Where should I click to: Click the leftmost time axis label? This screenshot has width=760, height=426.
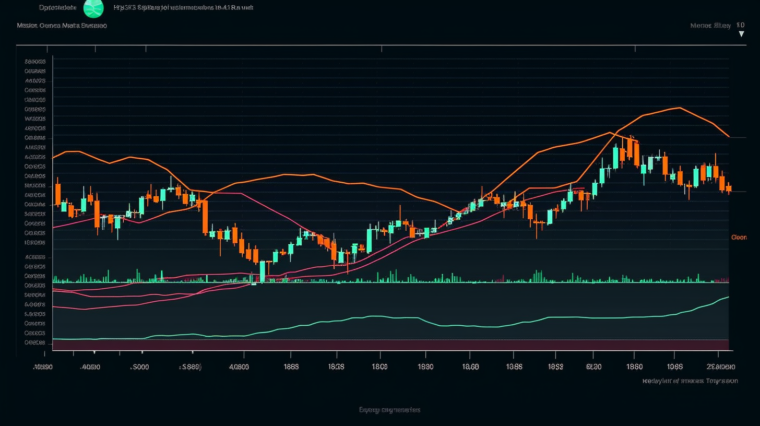click(x=44, y=367)
